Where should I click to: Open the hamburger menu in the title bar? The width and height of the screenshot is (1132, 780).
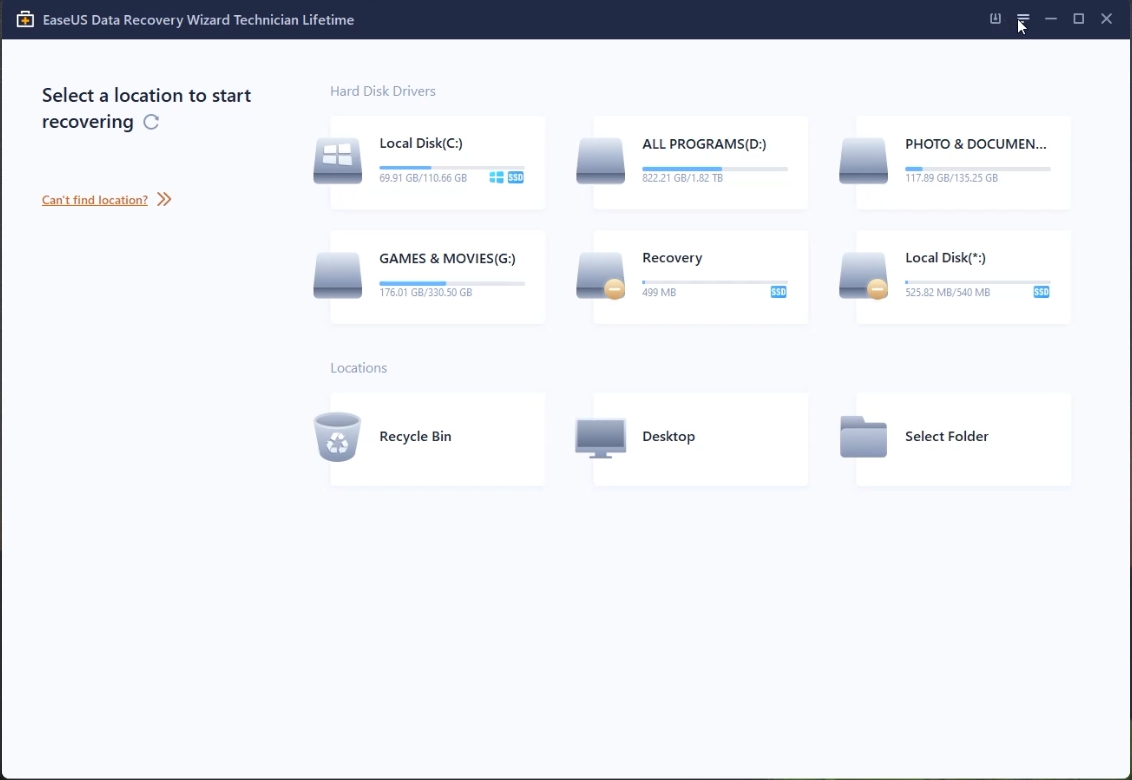tap(1022, 19)
